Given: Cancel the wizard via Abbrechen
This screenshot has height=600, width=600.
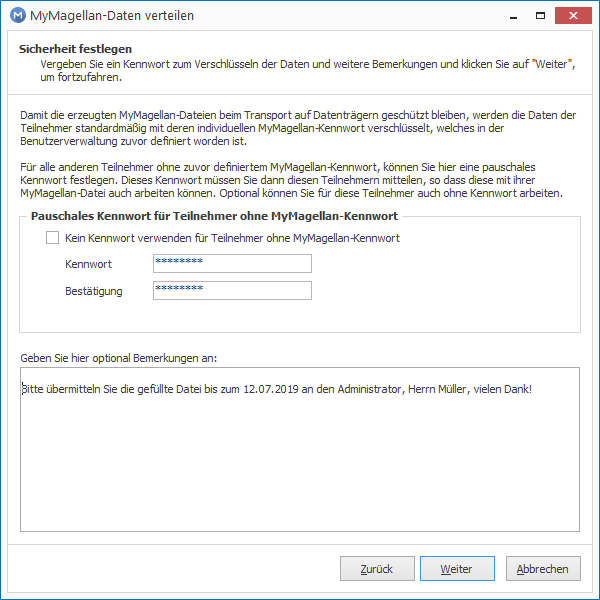Looking at the screenshot, I should 543,569.
